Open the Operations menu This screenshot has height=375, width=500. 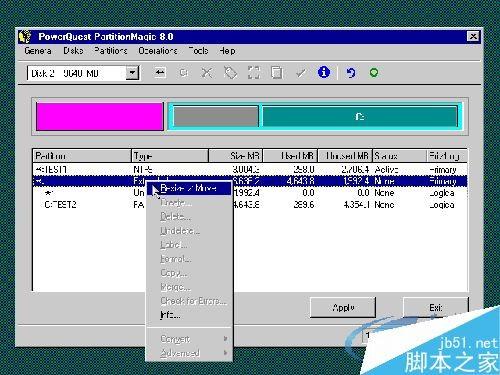pyautogui.click(x=158, y=51)
